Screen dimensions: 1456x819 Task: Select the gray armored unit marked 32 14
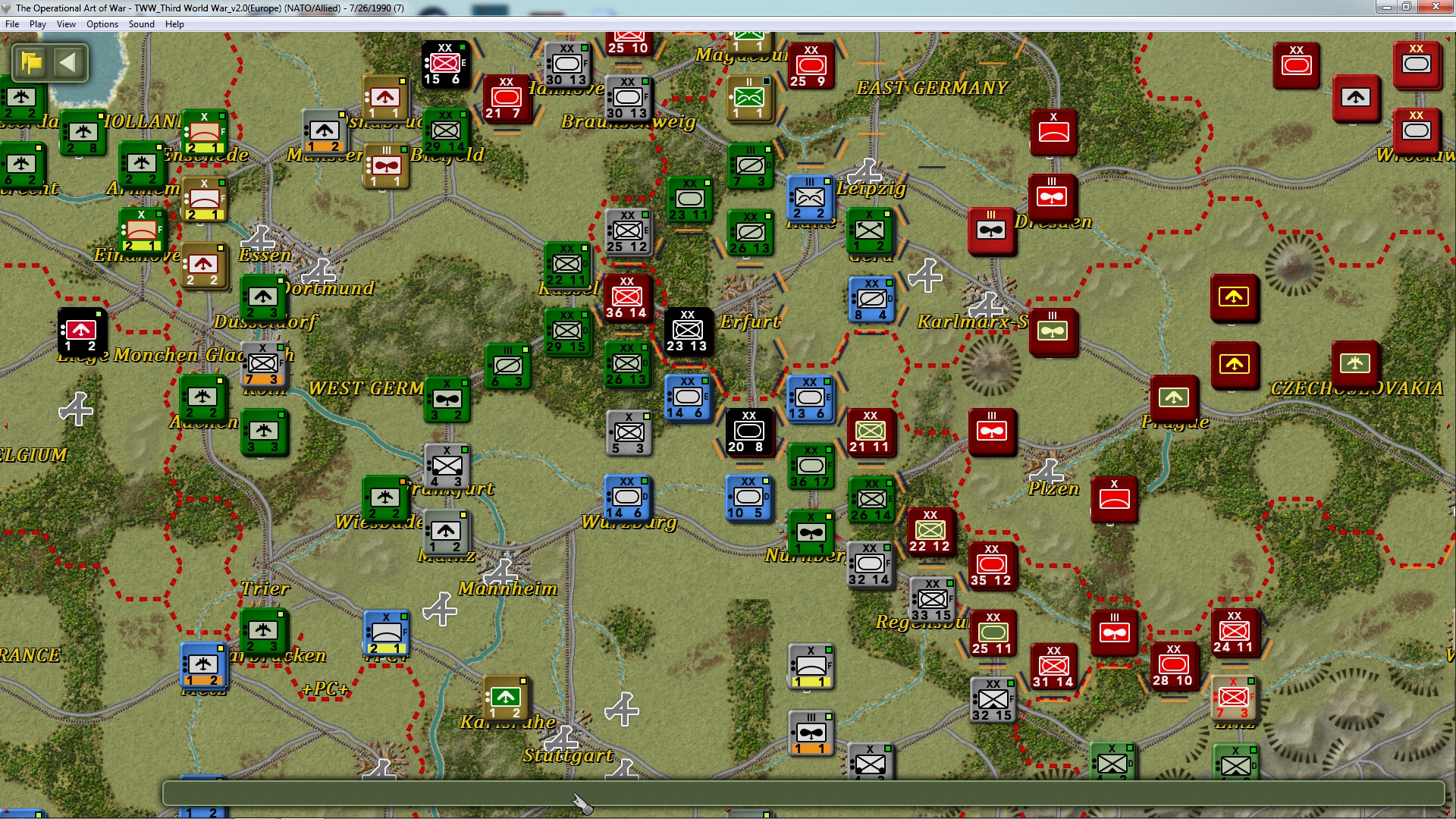click(870, 564)
